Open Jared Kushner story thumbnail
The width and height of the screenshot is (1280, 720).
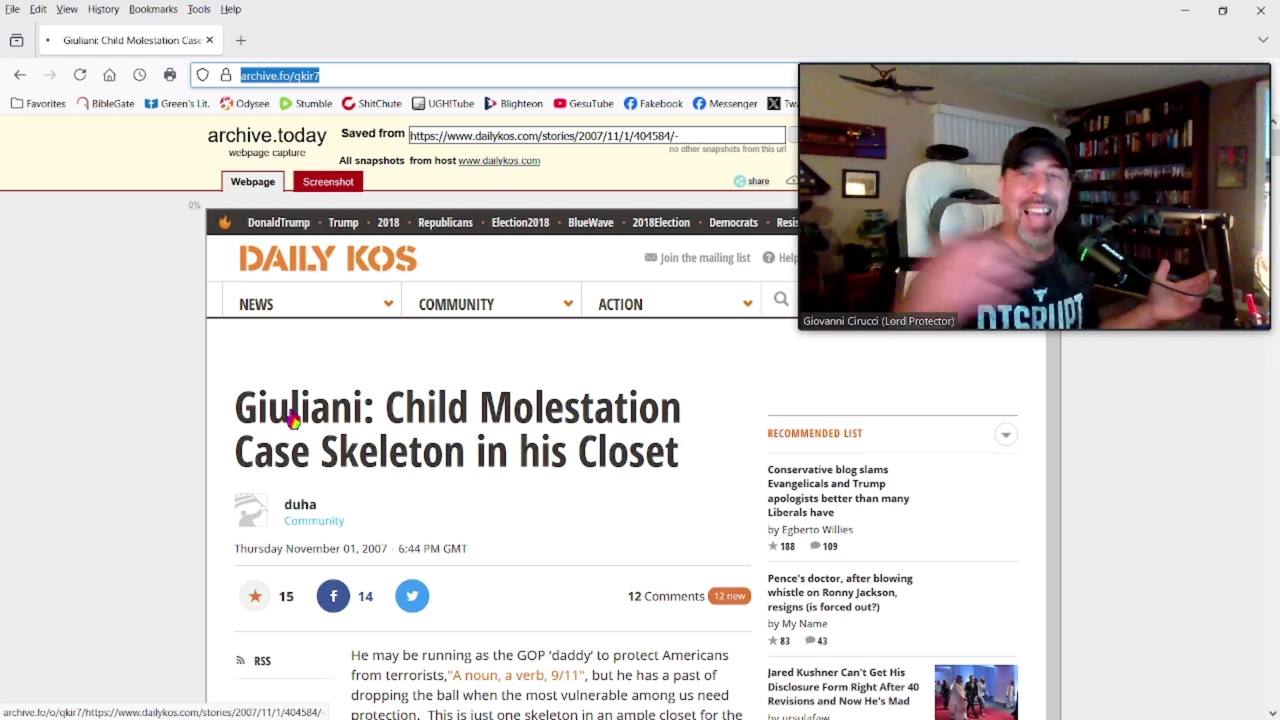click(976, 692)
